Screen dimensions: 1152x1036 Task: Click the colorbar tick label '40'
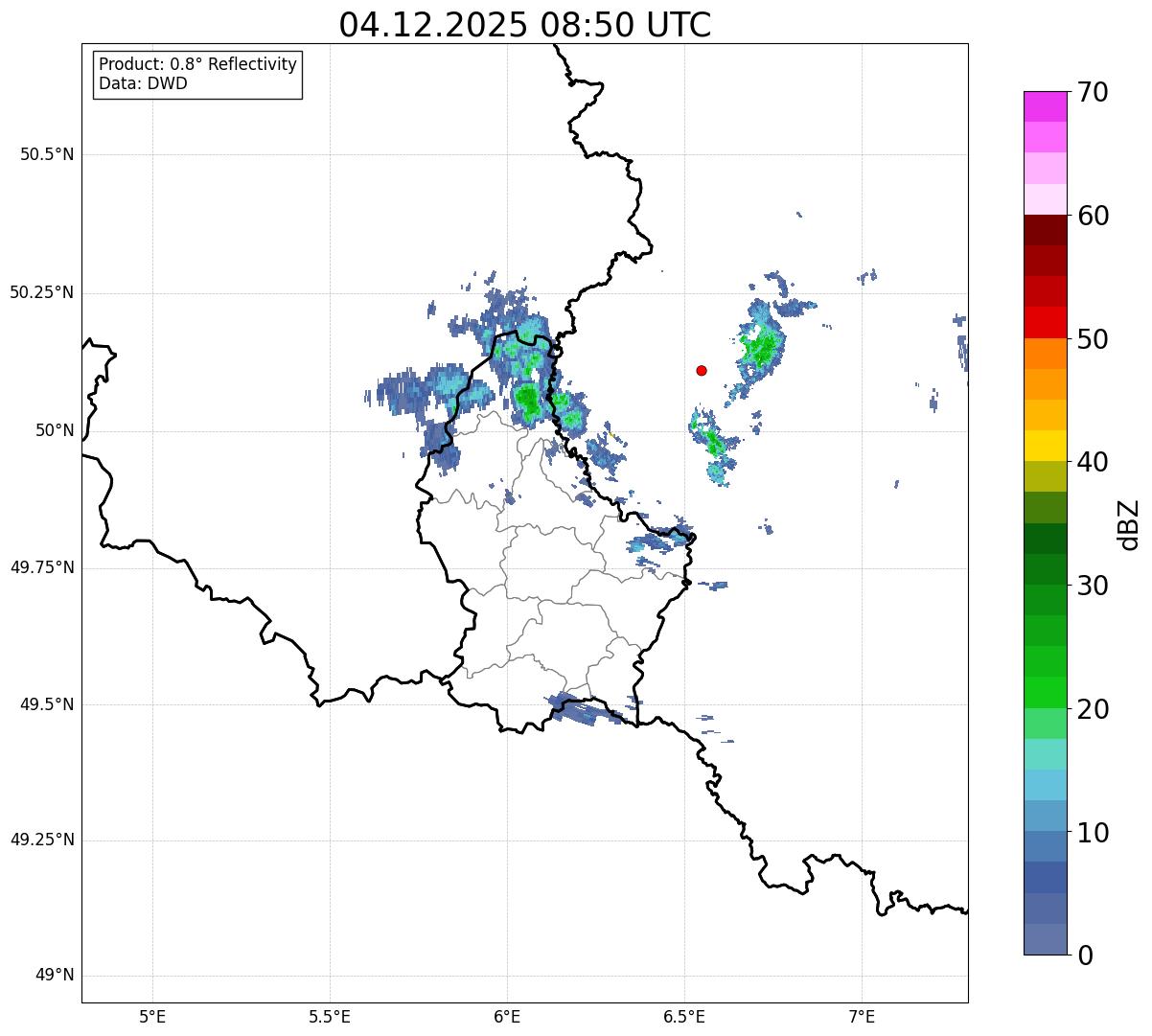(x=1093, y=462)
